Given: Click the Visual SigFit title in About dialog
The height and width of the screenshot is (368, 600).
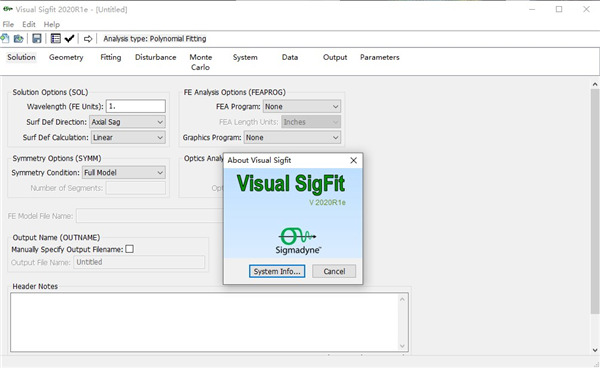Looking at the screenshot, I should (291, 183).
